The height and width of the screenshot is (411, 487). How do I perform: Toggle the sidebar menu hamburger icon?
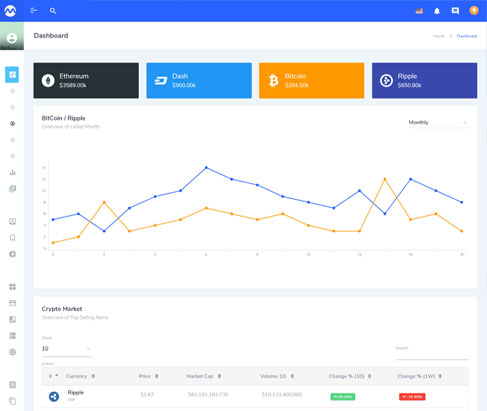point(34,11)
